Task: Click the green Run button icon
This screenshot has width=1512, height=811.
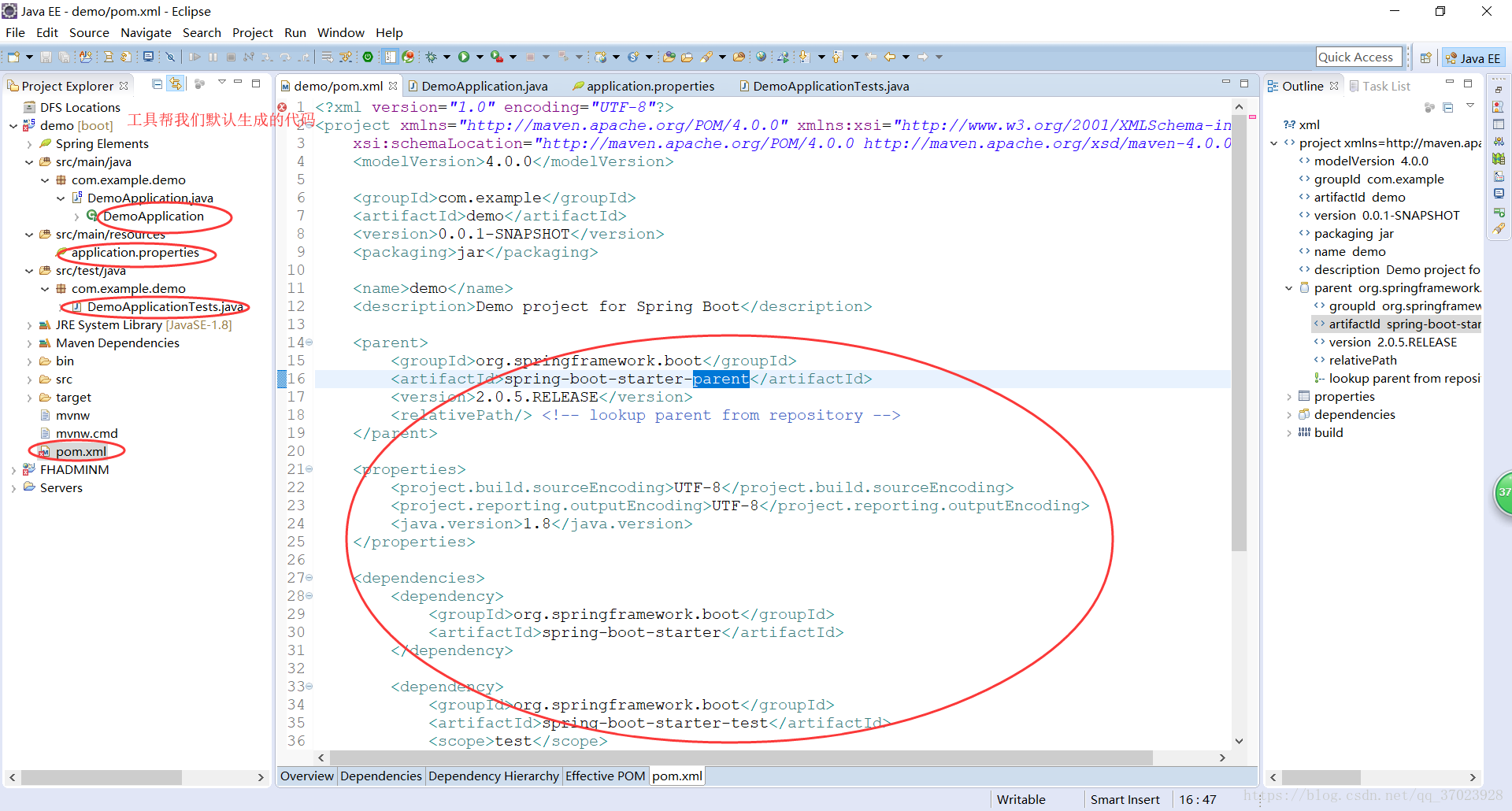Action: 463,57
